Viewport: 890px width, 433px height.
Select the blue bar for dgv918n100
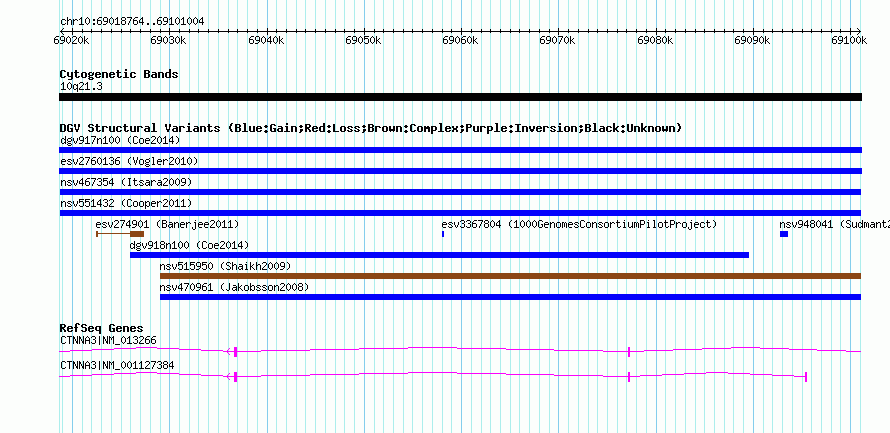(x=439, y=255)
